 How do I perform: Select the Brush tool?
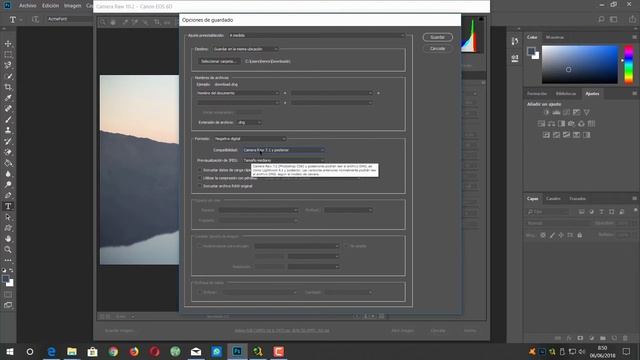pos(8,120)
